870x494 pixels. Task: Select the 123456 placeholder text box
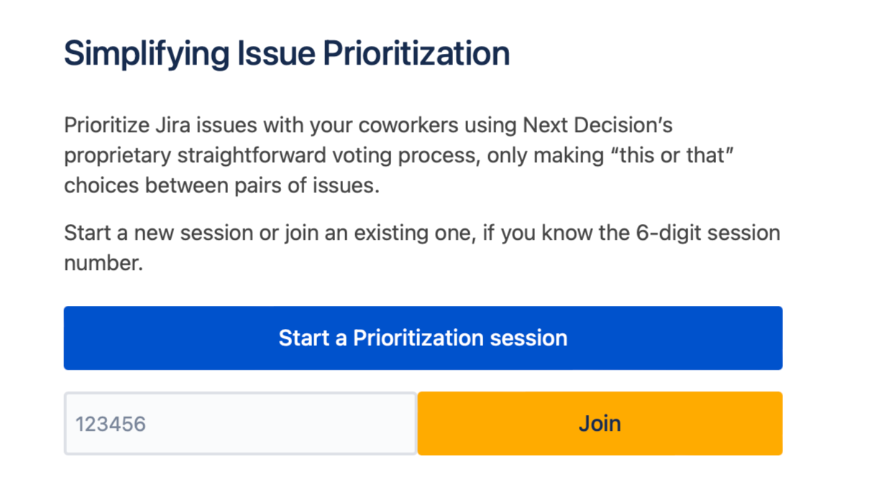coord(240,424)
